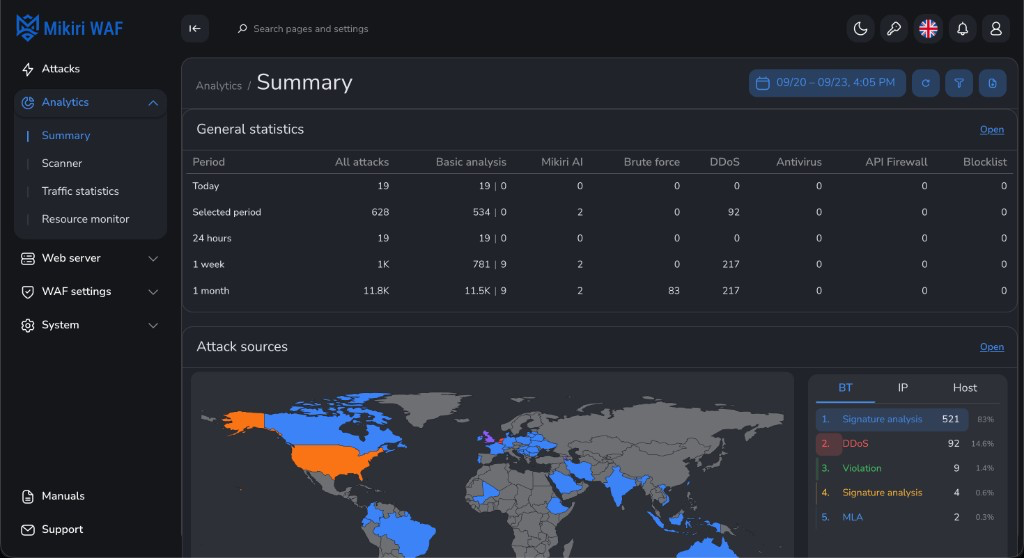Click the Attacks lightning icon
Viewport: 1024px width, 558px height.
click(27, 69)
